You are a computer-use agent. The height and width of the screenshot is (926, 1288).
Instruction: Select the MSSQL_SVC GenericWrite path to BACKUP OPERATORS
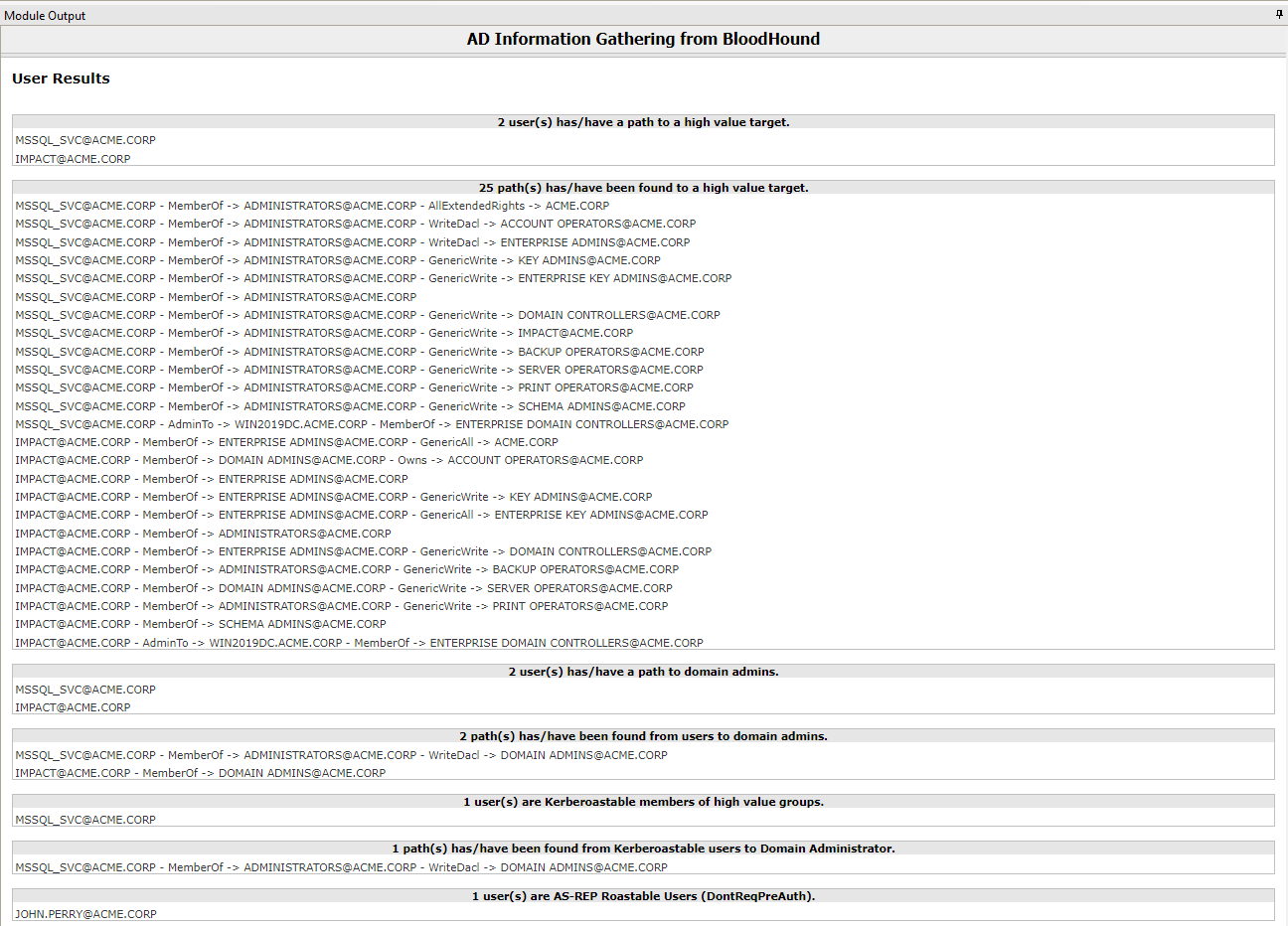tap(360, 352)
